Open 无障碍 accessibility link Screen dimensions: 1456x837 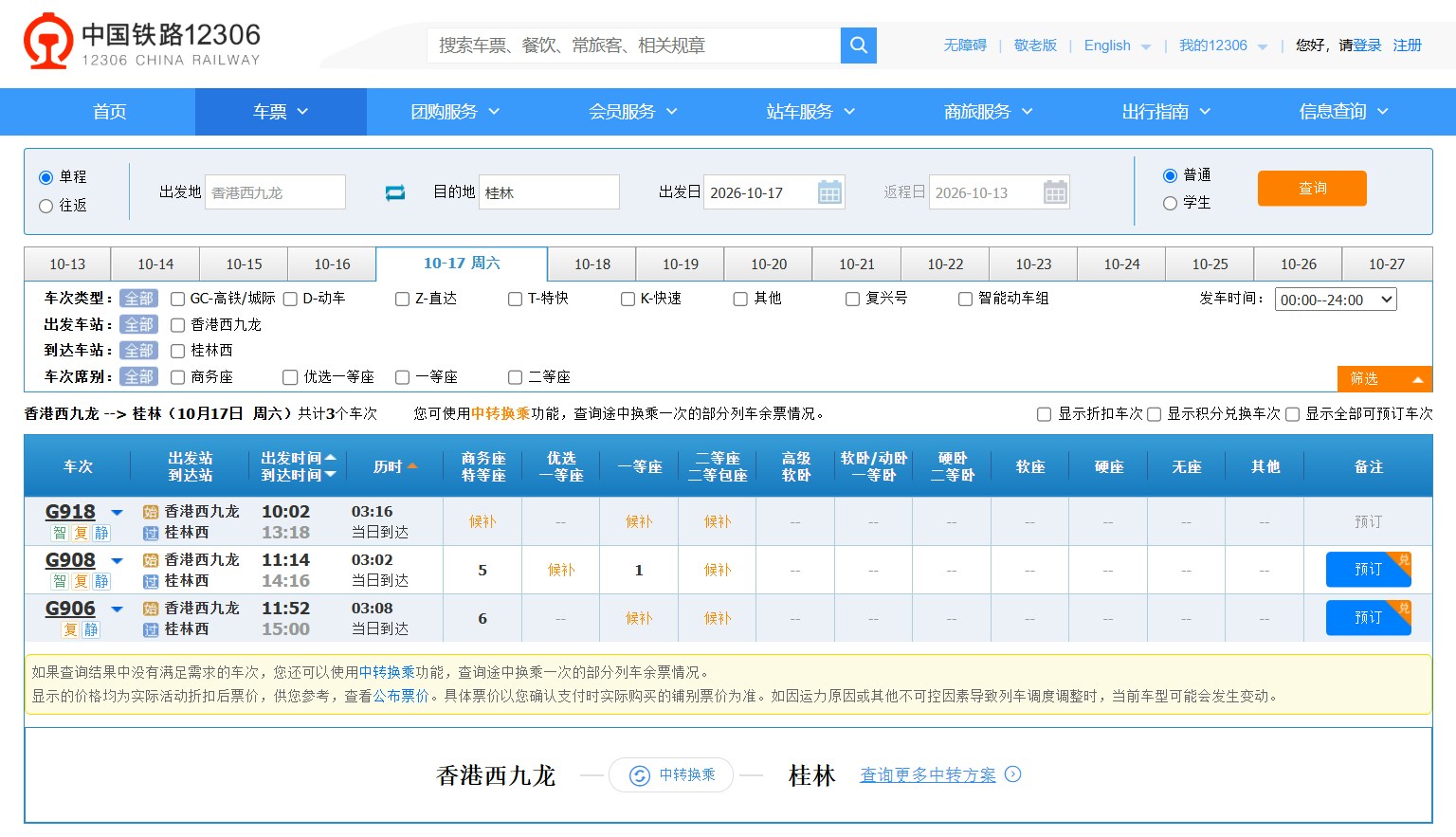pyautogui.click(x=965, y=45)
